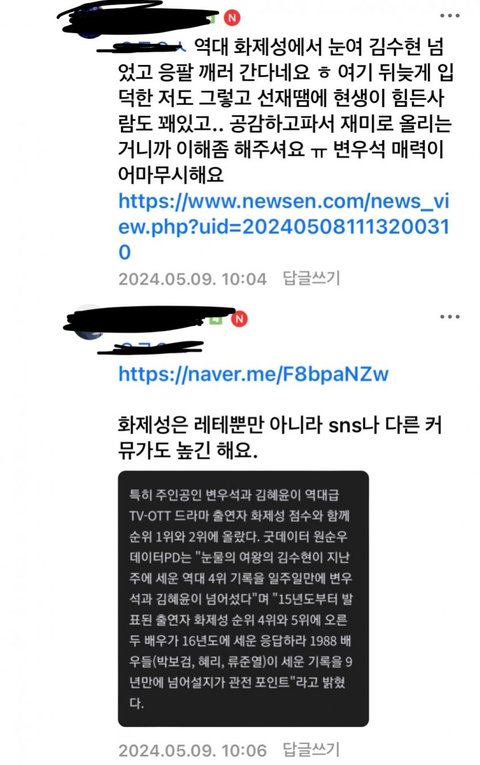Select the second commenter's scribbled-out nickname

(x=149, y=318)
